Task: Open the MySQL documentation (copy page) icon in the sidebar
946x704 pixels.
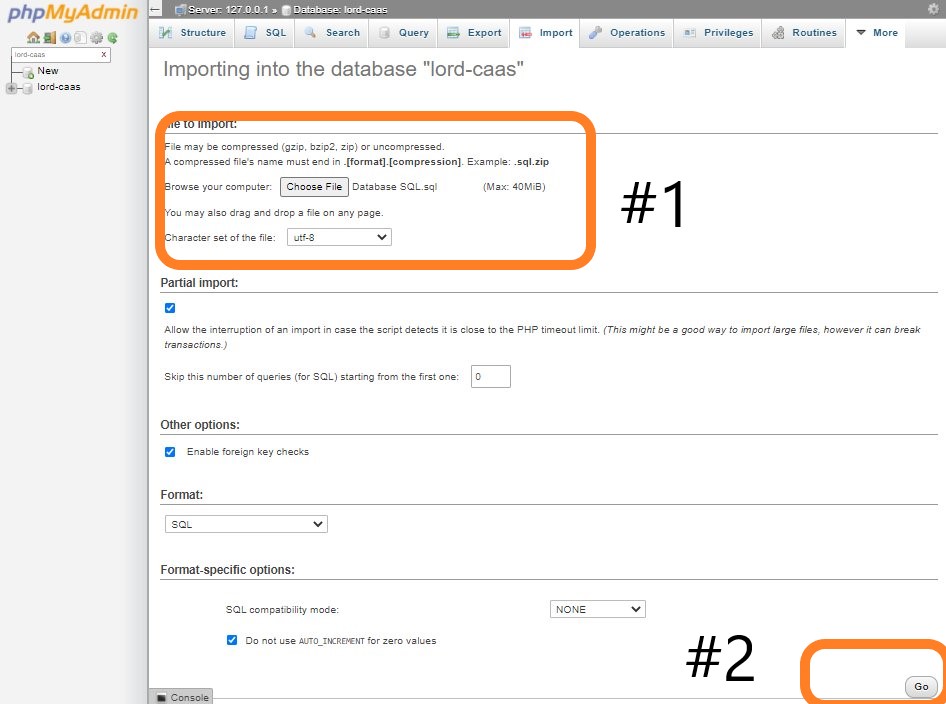Action: coord(81,38)
